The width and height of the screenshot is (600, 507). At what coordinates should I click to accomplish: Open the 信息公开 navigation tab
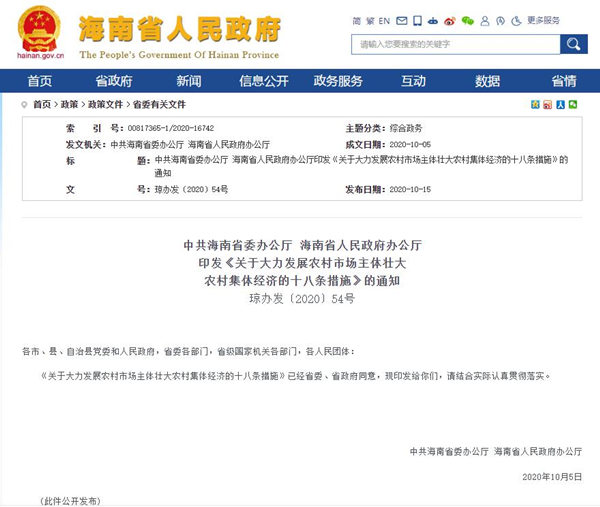tap(254, 81)
